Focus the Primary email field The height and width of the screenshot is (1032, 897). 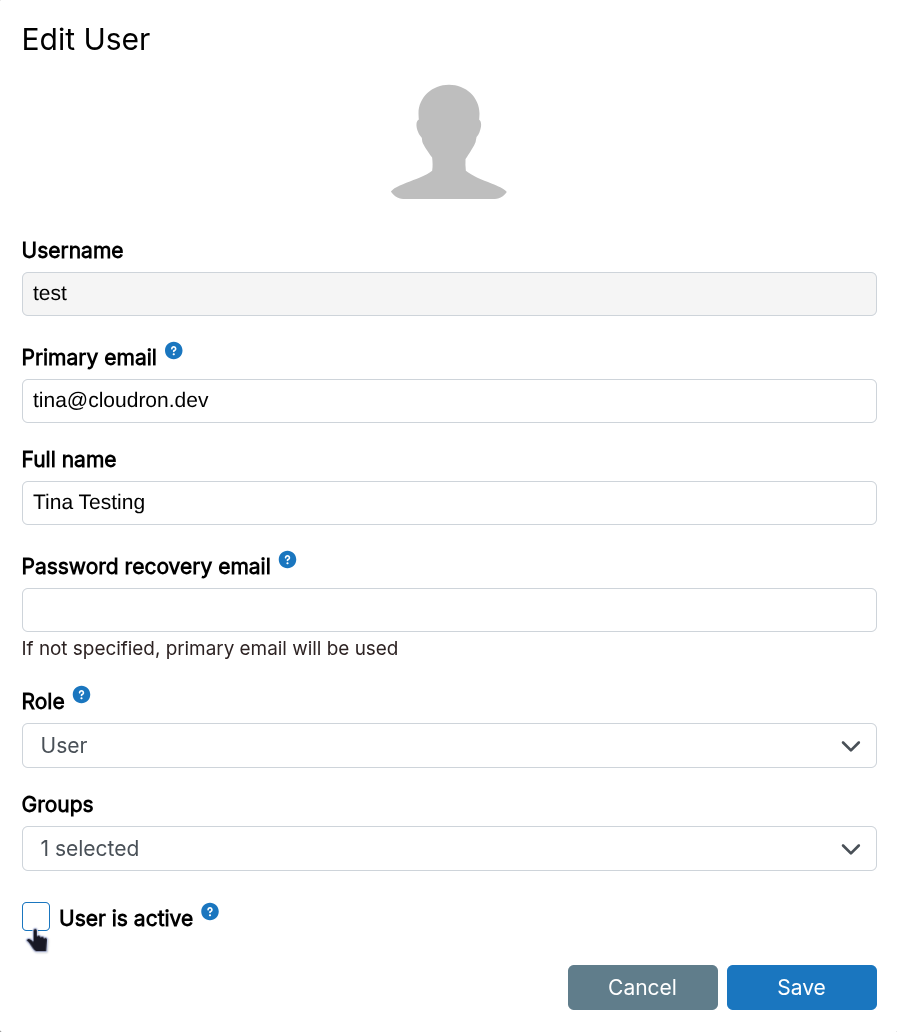click(448, 401)
